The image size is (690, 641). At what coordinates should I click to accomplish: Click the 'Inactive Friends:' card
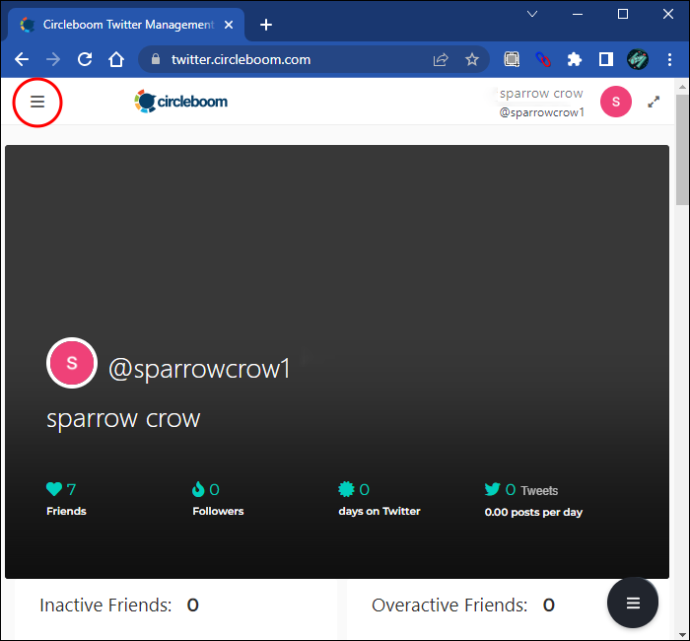(x=176, y=609)
